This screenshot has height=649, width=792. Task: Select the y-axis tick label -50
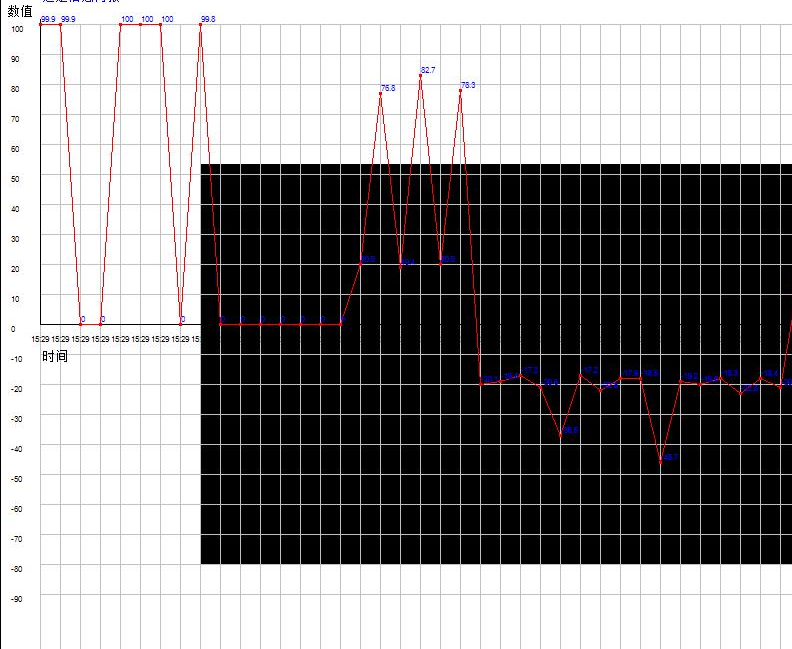[x=17, y=479]
